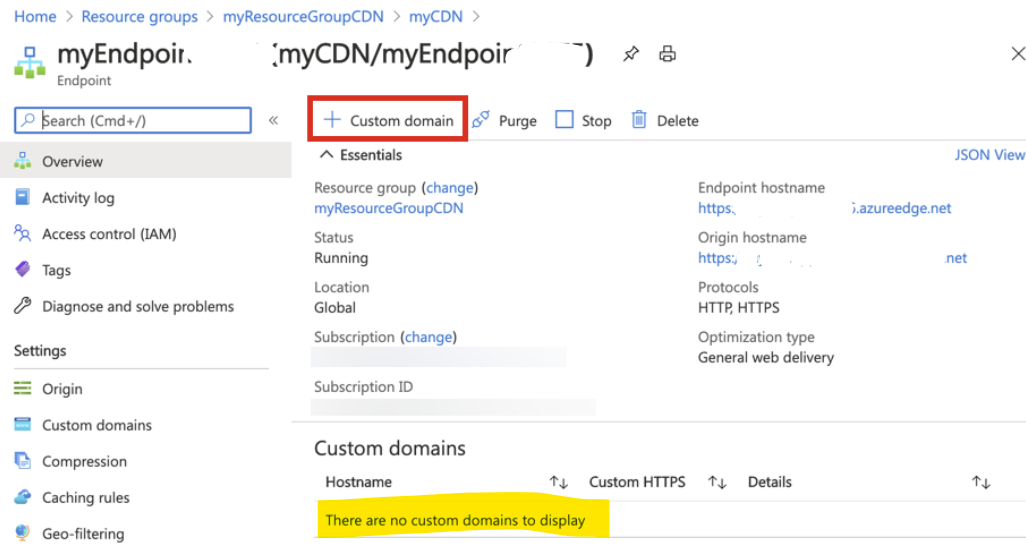The image size is (1026, 550).
Task: Click the Custom domains sidebar icon
Action: 22,424
